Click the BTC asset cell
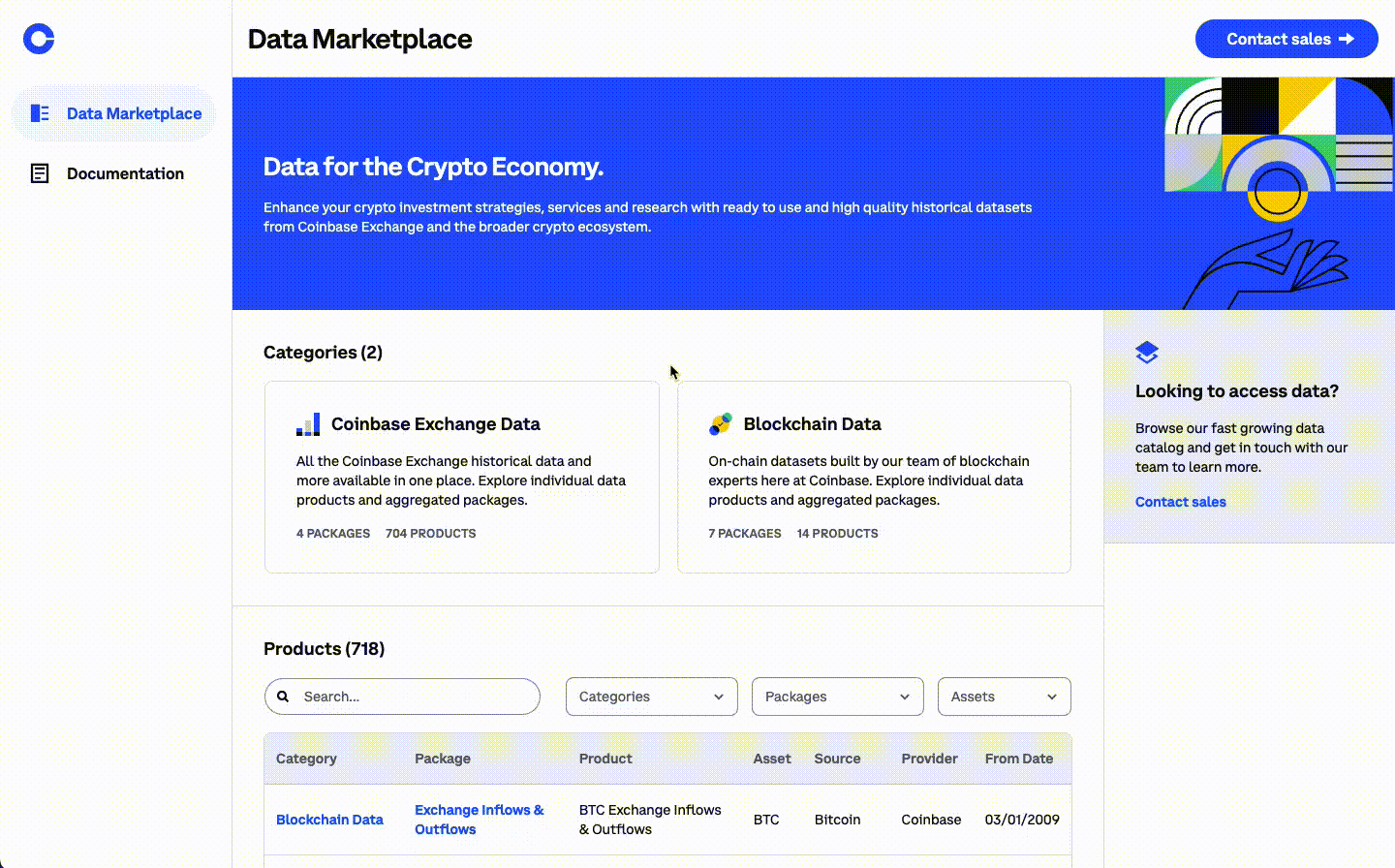 766,820
